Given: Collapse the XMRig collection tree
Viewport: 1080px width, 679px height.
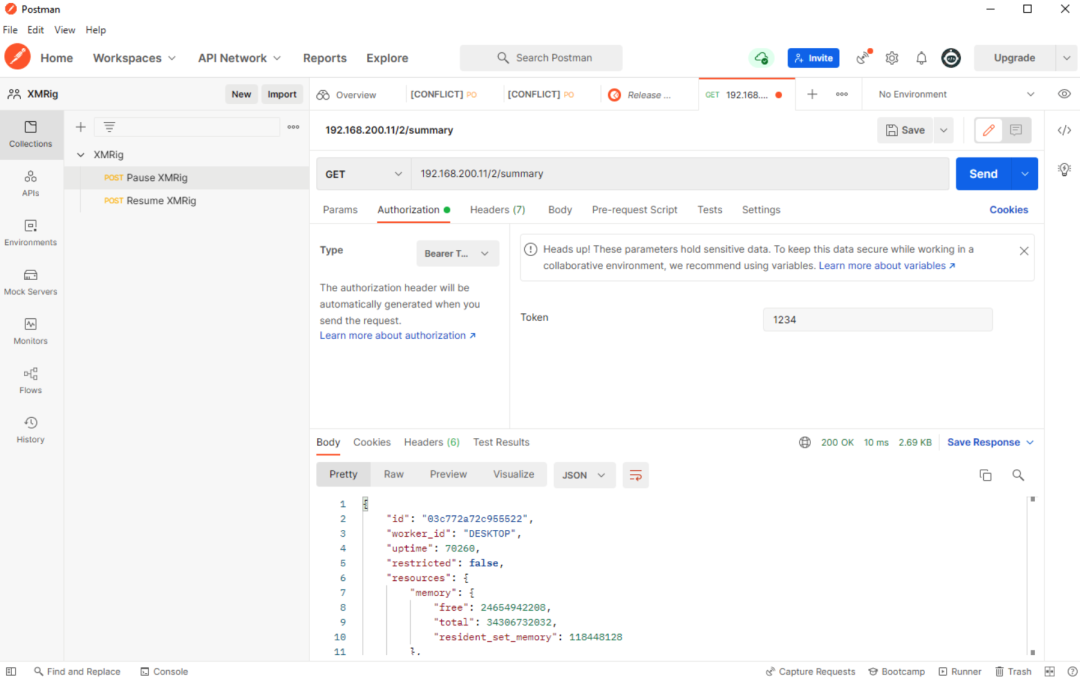Looking at the screenshot, I should (x=81, y=155).
